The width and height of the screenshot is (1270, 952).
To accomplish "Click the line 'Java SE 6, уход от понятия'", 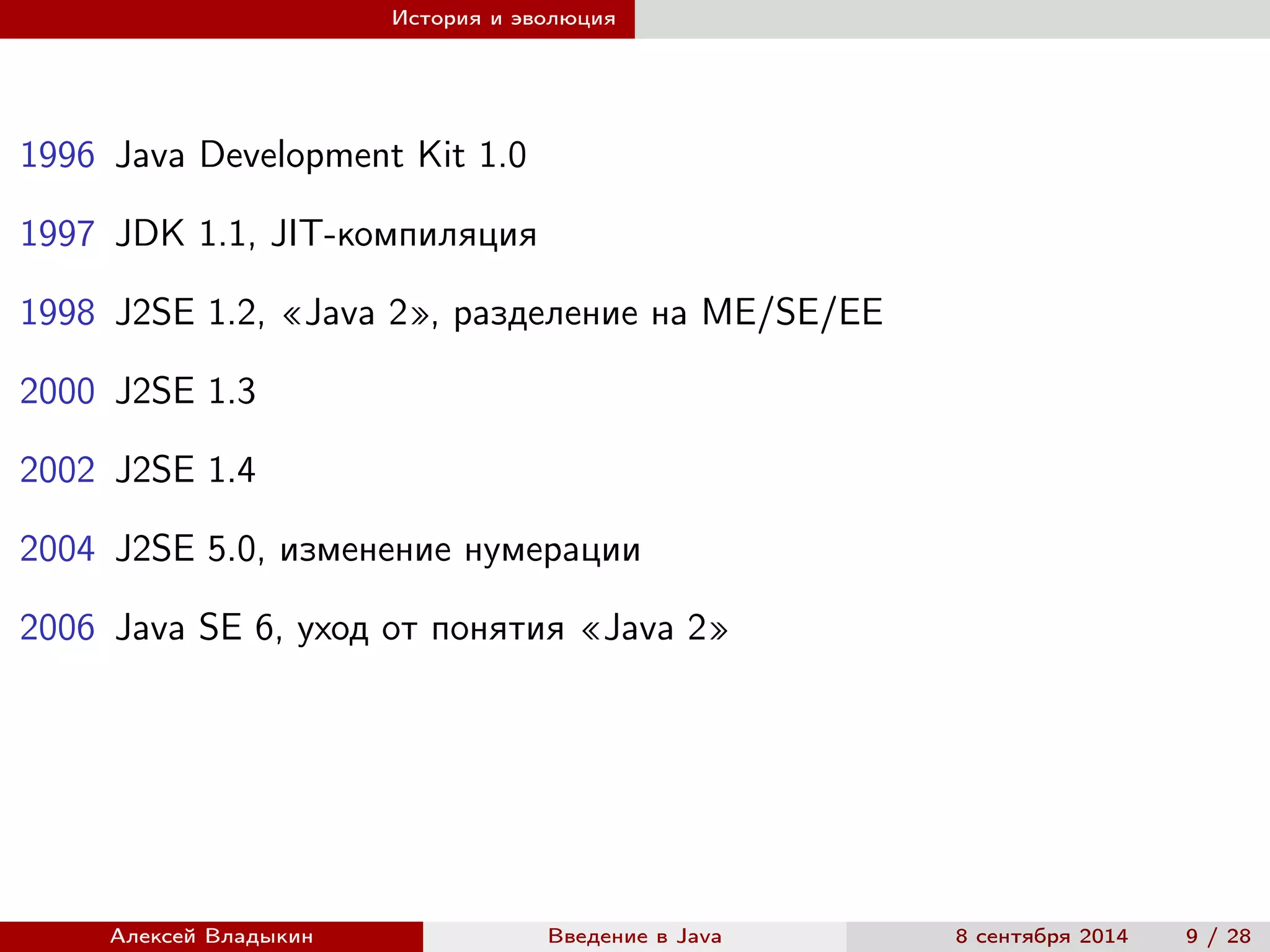I will pos(422,628).
